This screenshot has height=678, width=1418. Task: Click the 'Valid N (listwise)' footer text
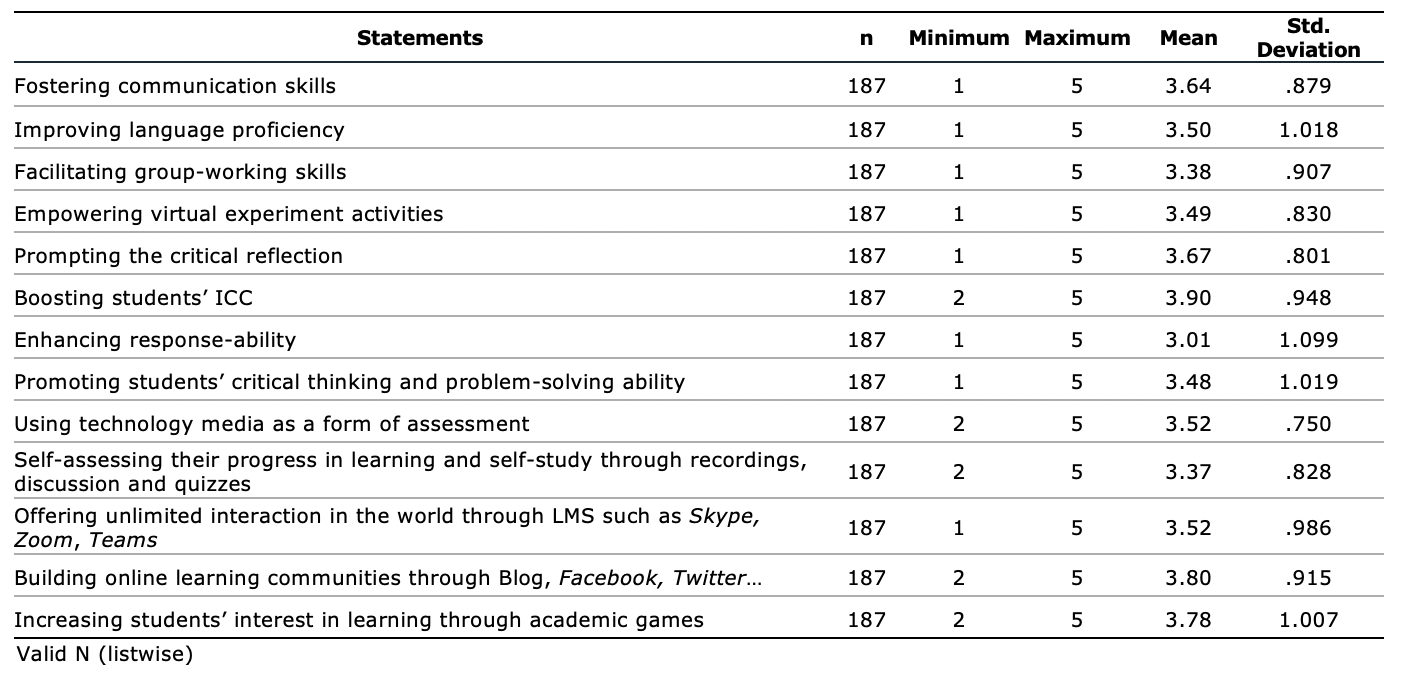(x=104, y=655)
